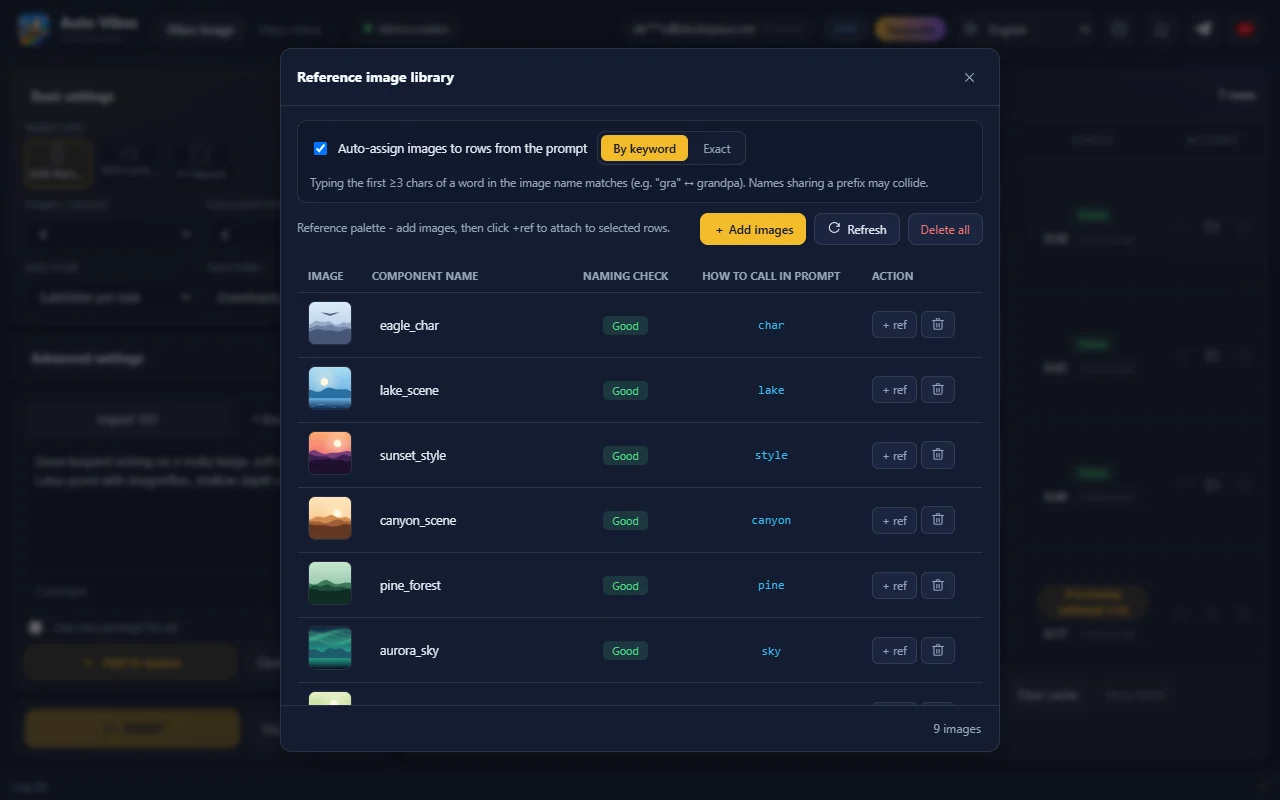This screenshot has width=1280, height=800.
Task: Select the By keyword matching mode
Action: pyautogui.click(x=644, y=148)
